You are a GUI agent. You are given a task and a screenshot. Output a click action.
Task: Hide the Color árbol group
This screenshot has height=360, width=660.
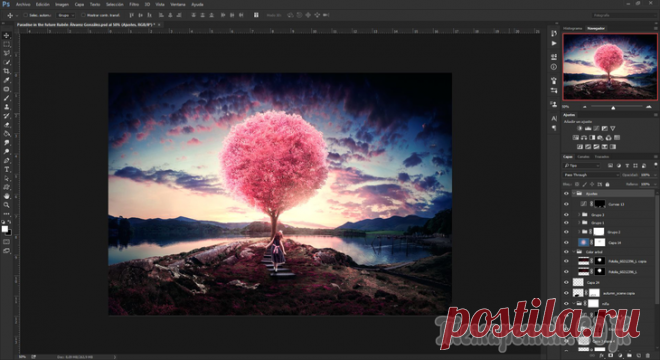click(x=566, y=252)
